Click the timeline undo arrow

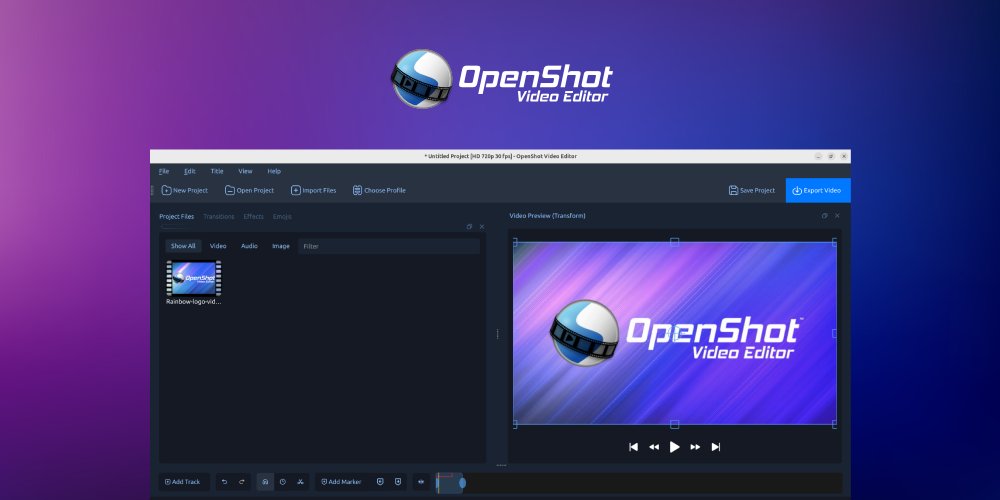click(224, 482)
